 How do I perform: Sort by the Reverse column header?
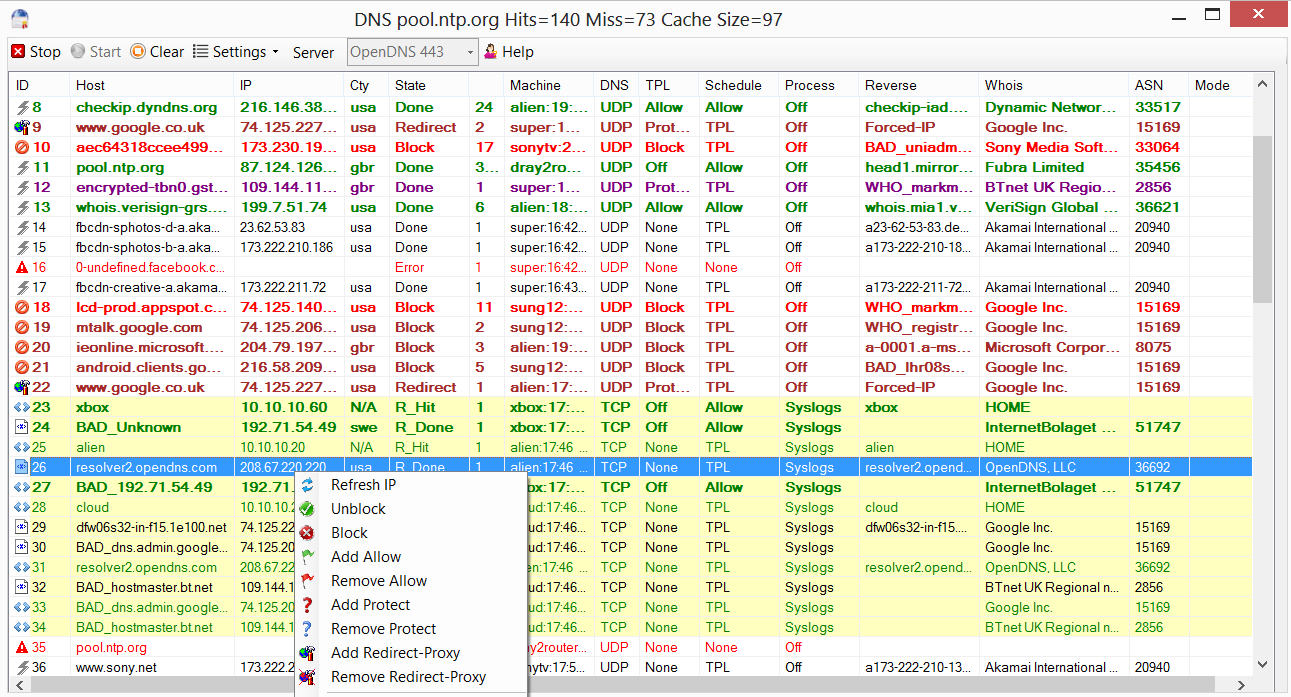pyautogui.click(x=918, y=85)
